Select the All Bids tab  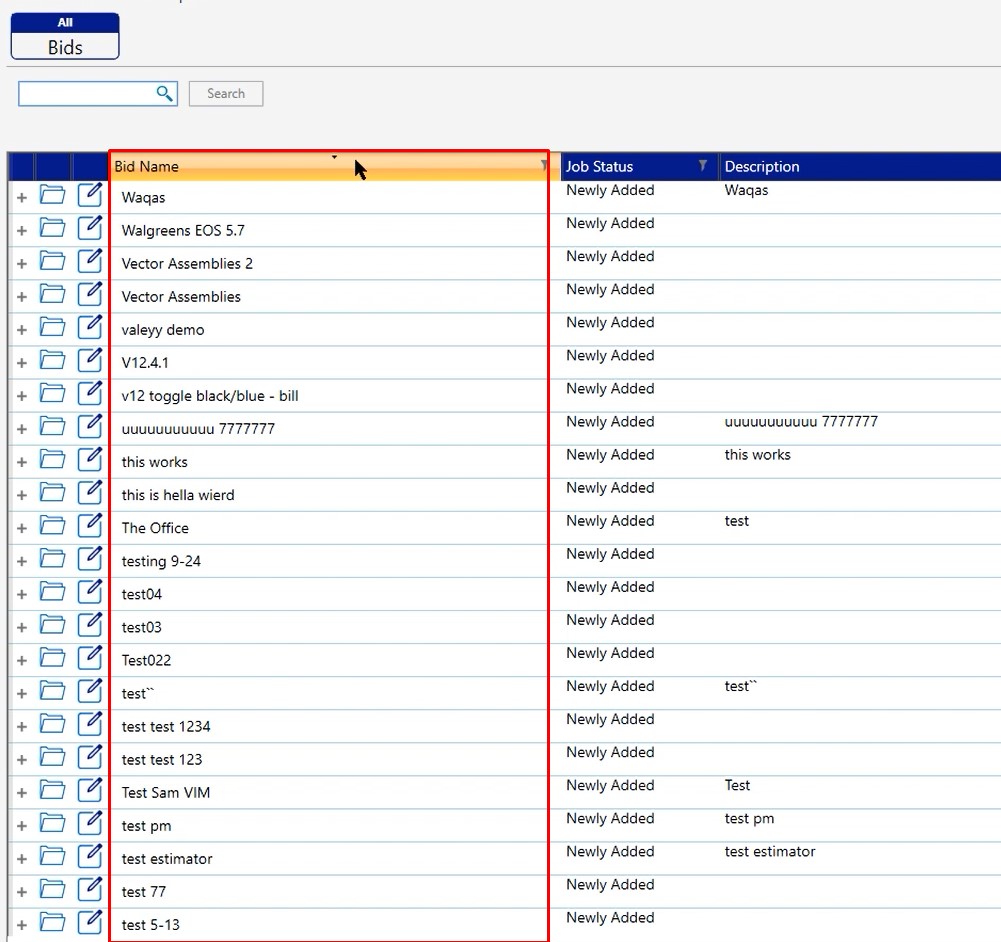point(65,37)
